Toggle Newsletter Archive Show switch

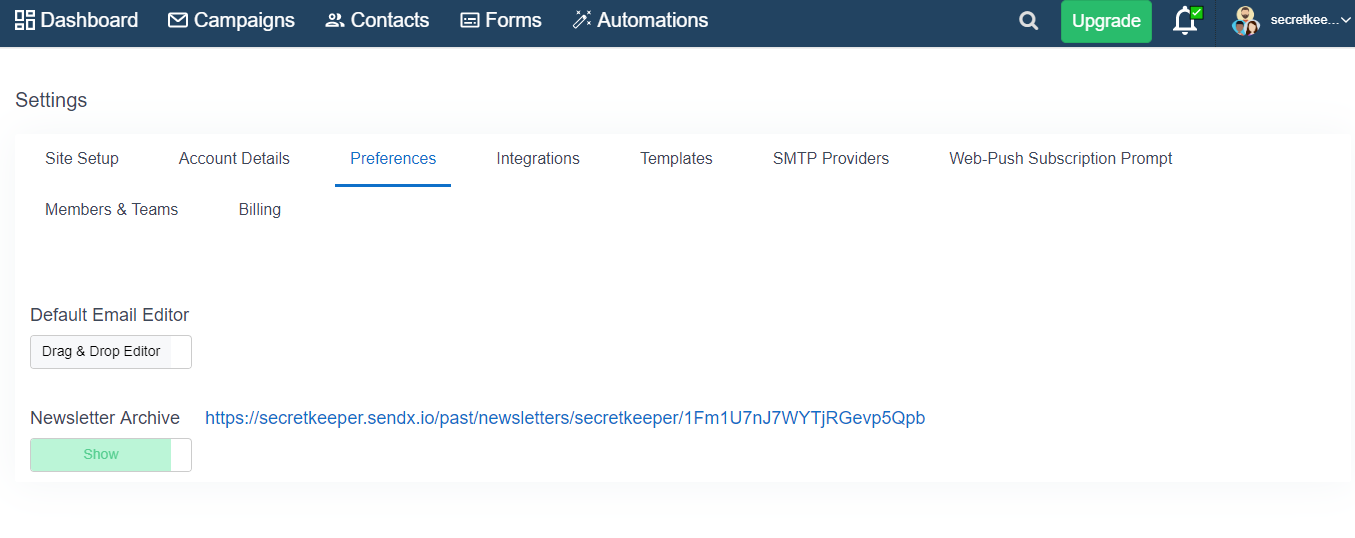click(111, 455)
